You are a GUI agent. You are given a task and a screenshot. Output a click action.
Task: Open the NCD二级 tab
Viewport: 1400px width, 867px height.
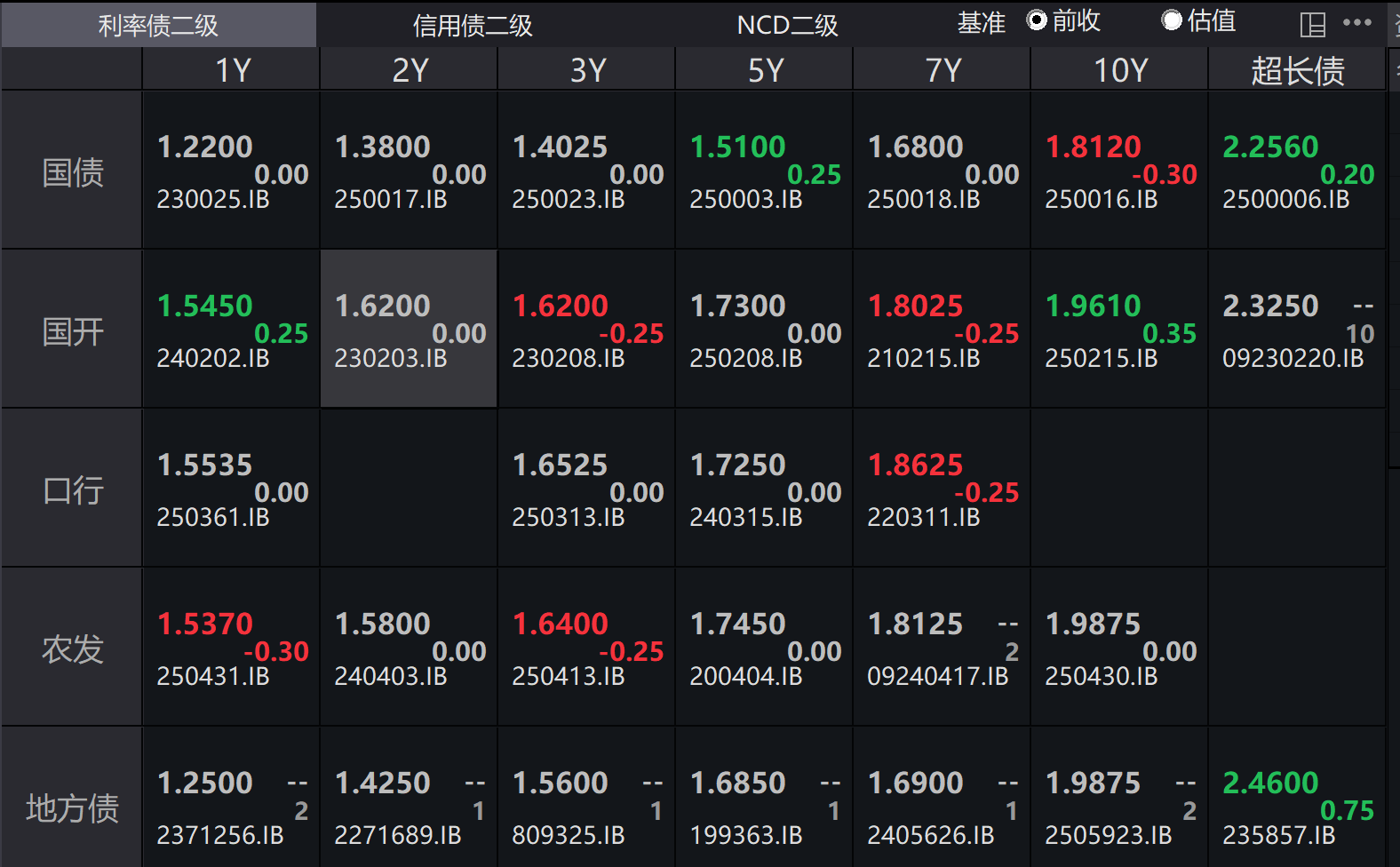[787, 25]
